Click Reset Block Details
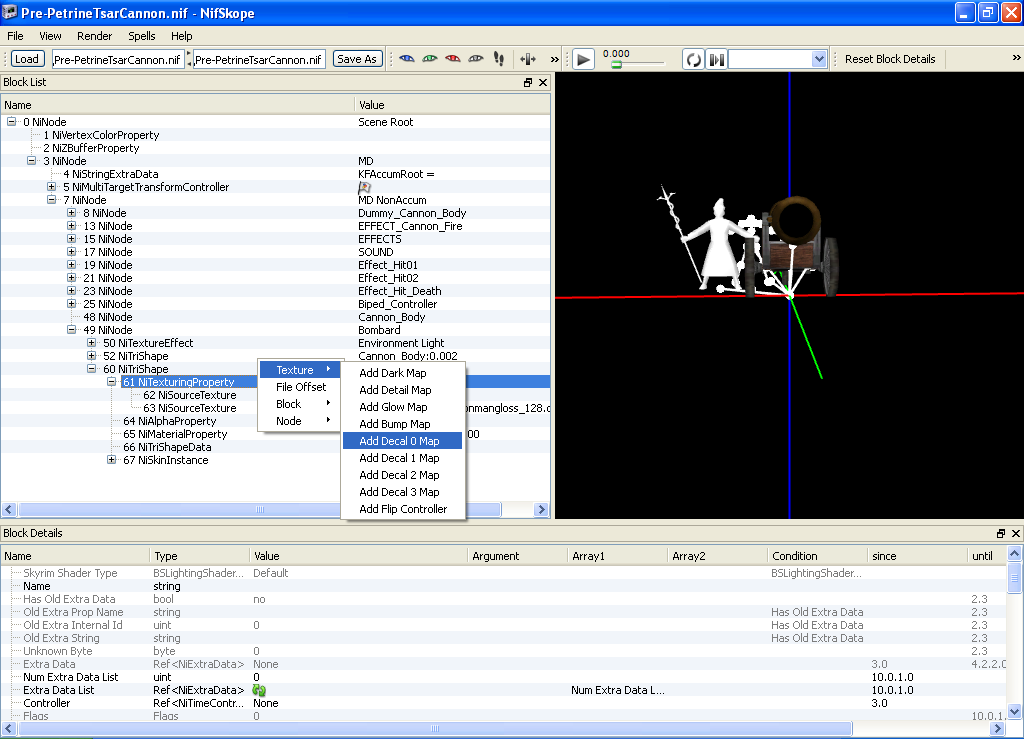The width and height of the screenshot is (1024, 739). click(889, 59)
